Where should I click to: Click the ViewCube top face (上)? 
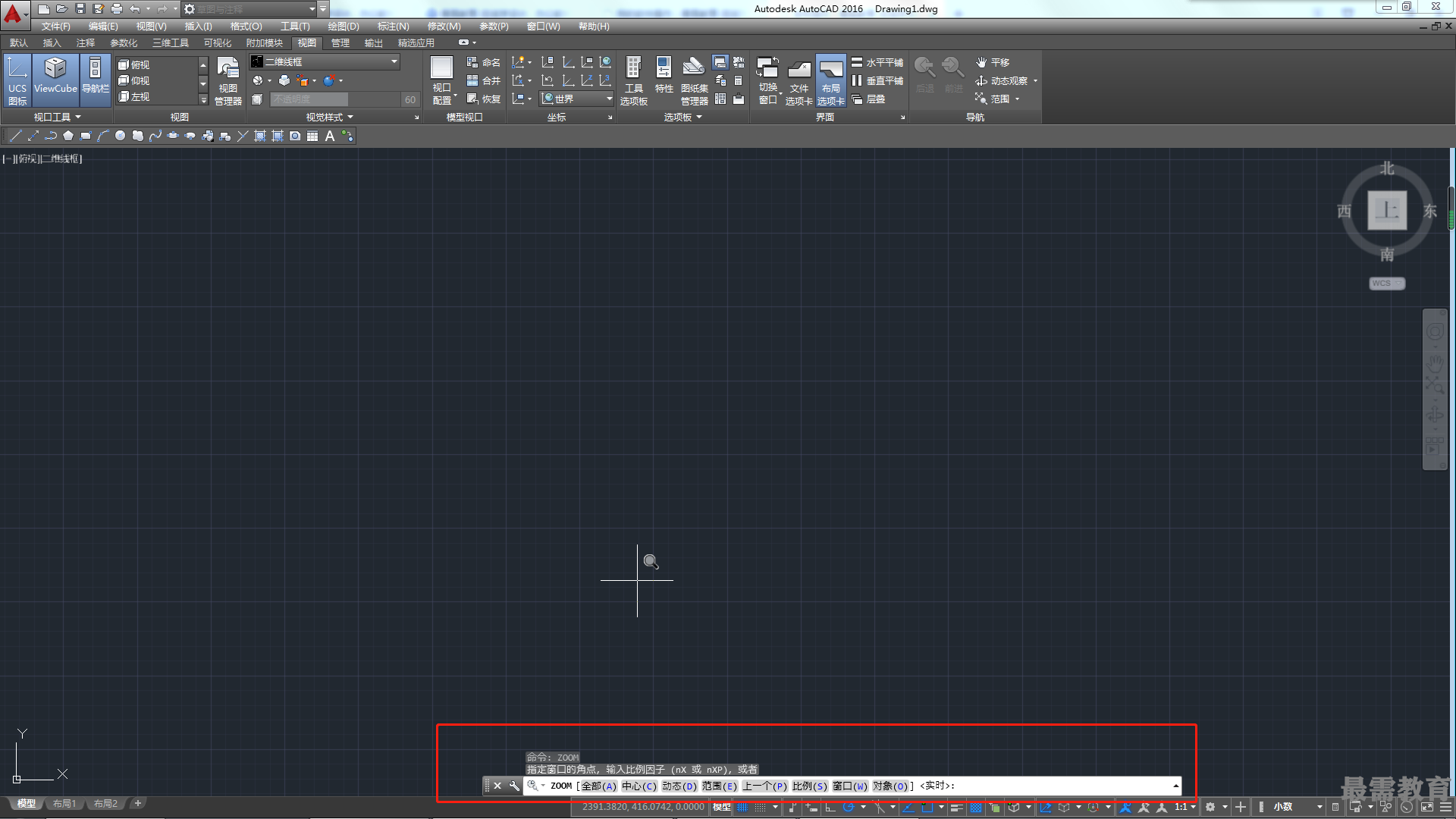coord(1387,211)
